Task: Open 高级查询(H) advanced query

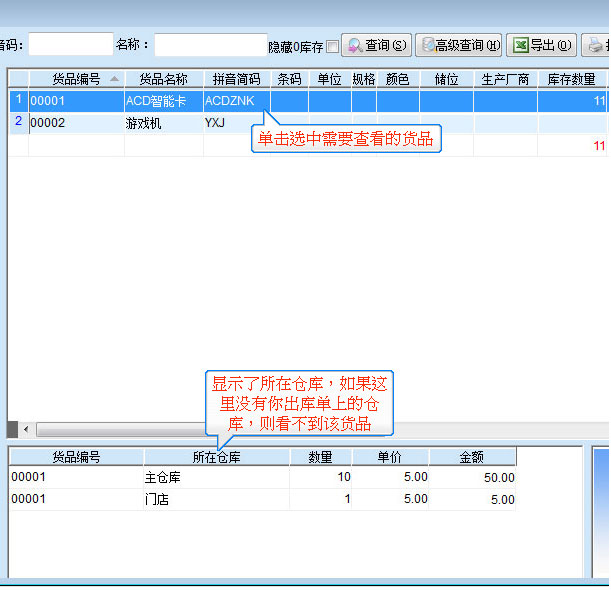Action: tap(459, 45)
